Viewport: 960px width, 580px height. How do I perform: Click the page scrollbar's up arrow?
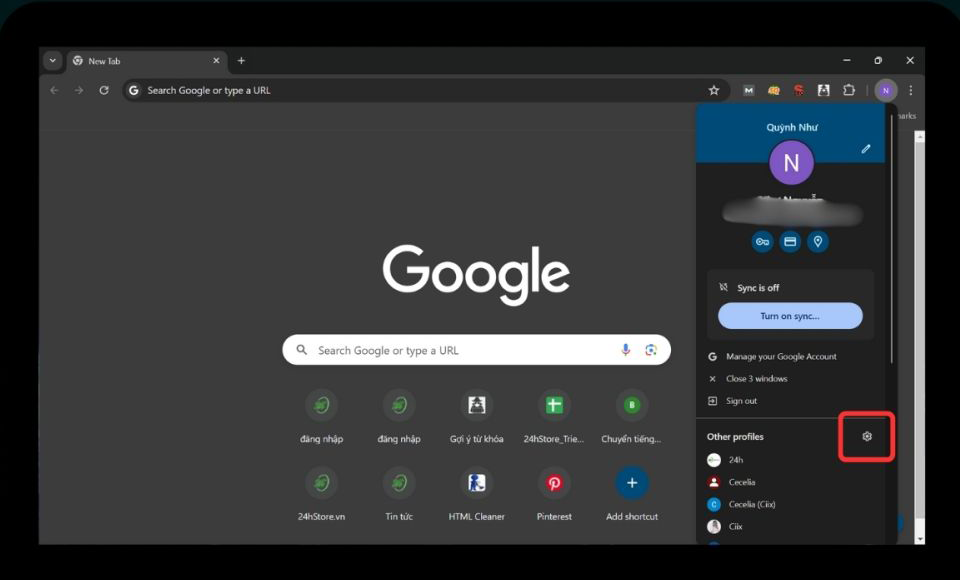tap(920, 137)
